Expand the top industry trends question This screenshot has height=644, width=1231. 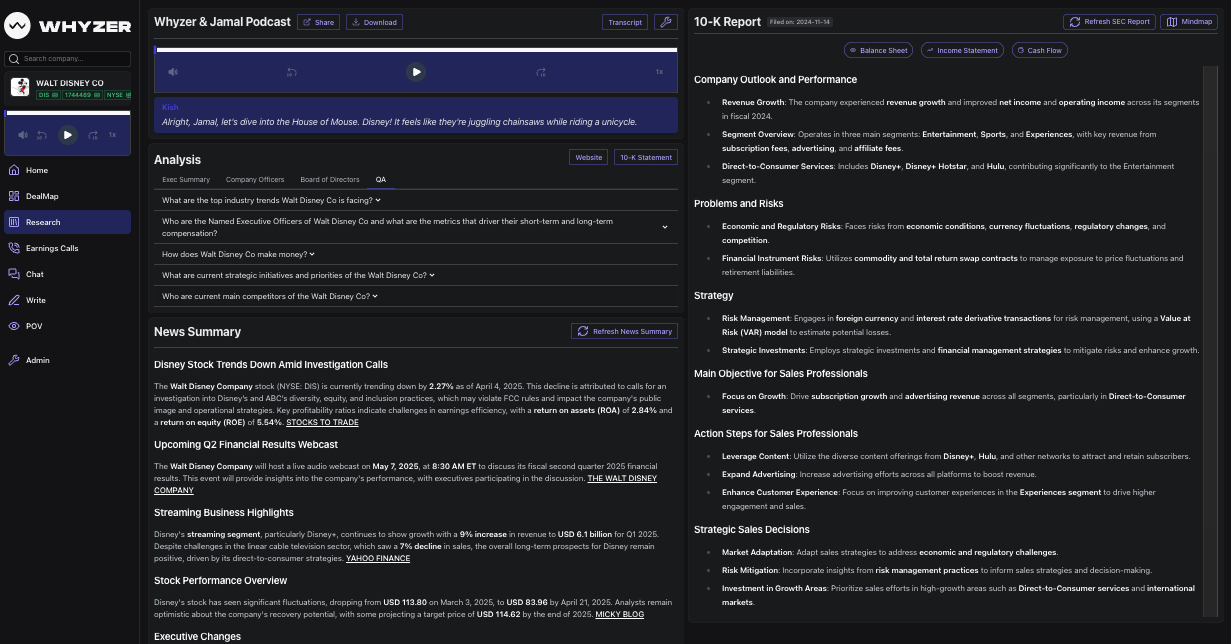271,200
